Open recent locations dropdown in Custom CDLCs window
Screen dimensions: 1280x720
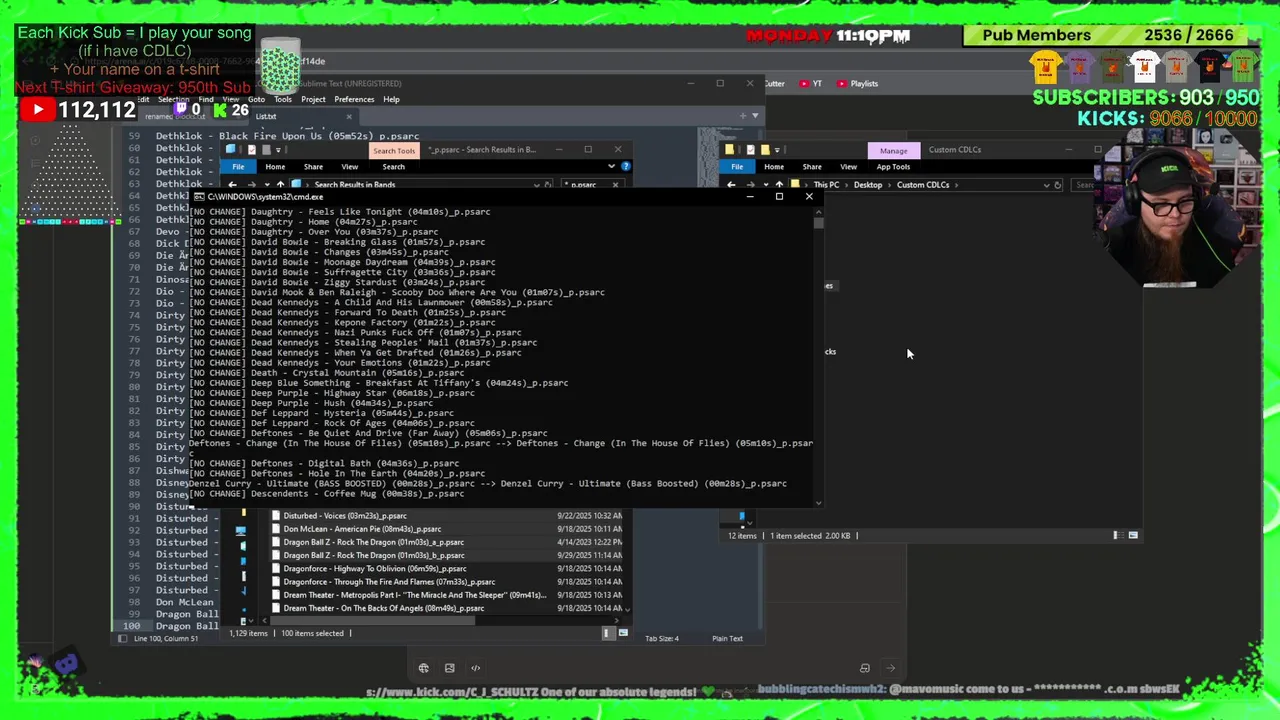pyautogui.click(x=766, y=185)
